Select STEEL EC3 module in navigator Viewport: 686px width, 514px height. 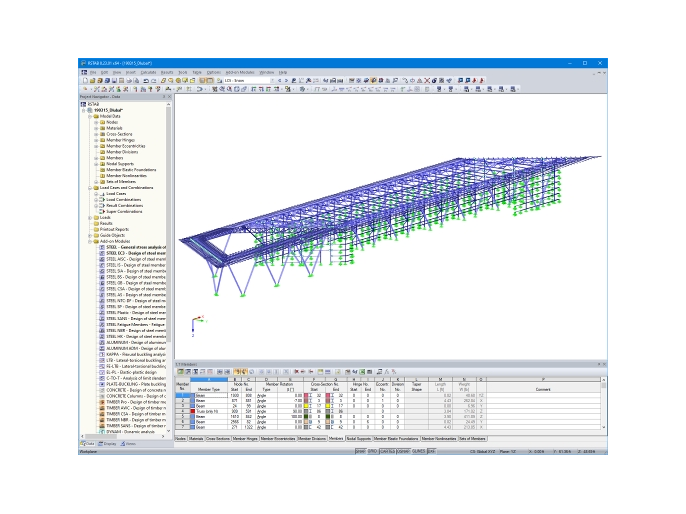coord(136,253)
